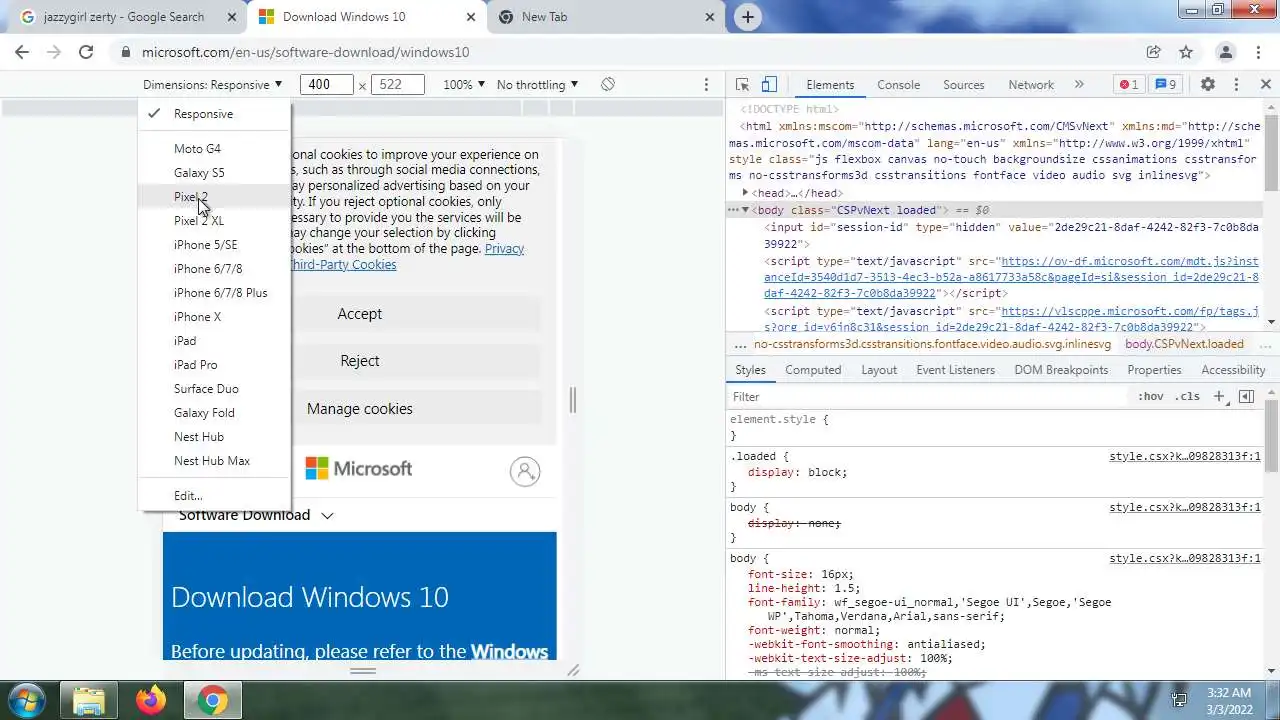The height and width of the screenshot is (720, 1280).
Task: Expand the Software Download menu
Action: click(256, 515)
